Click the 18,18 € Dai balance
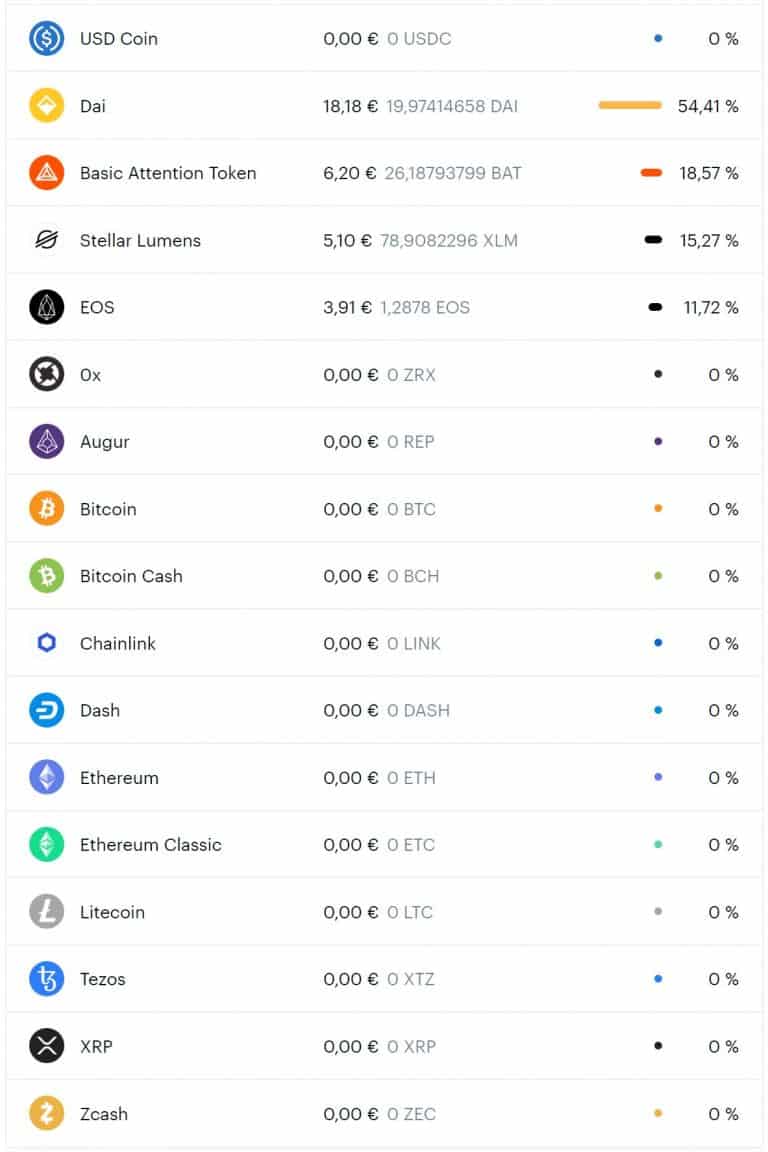Screen dimensions: 768x1152 [x=351, y=106]
